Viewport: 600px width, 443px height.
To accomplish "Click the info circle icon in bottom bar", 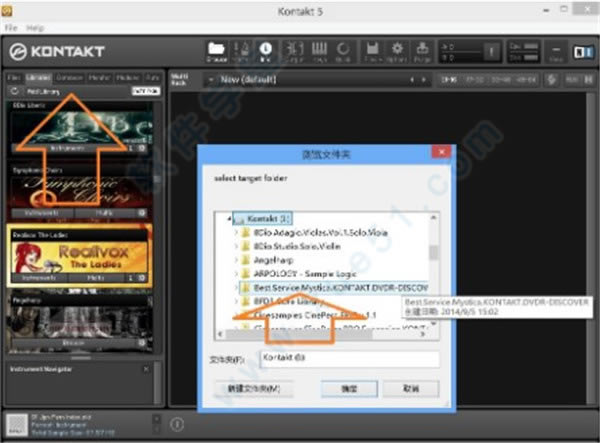I will 177,424.
